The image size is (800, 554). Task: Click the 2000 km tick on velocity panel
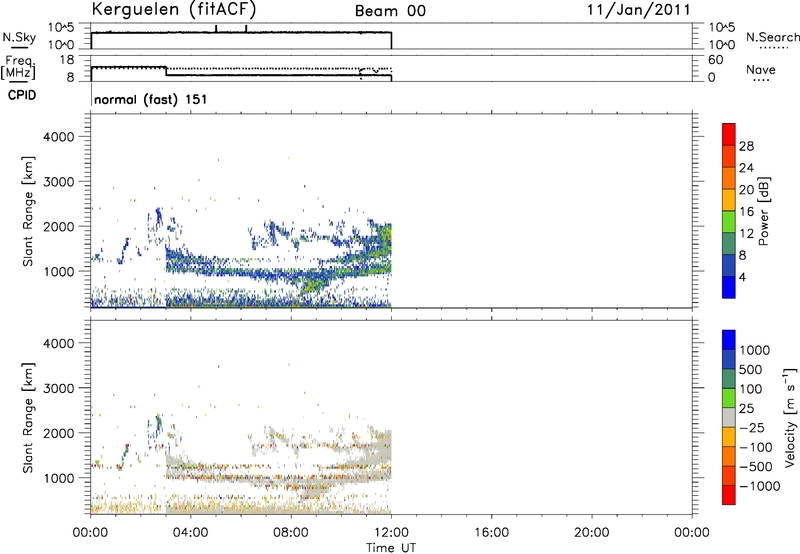pyautogui.click(x=59, y=433)
